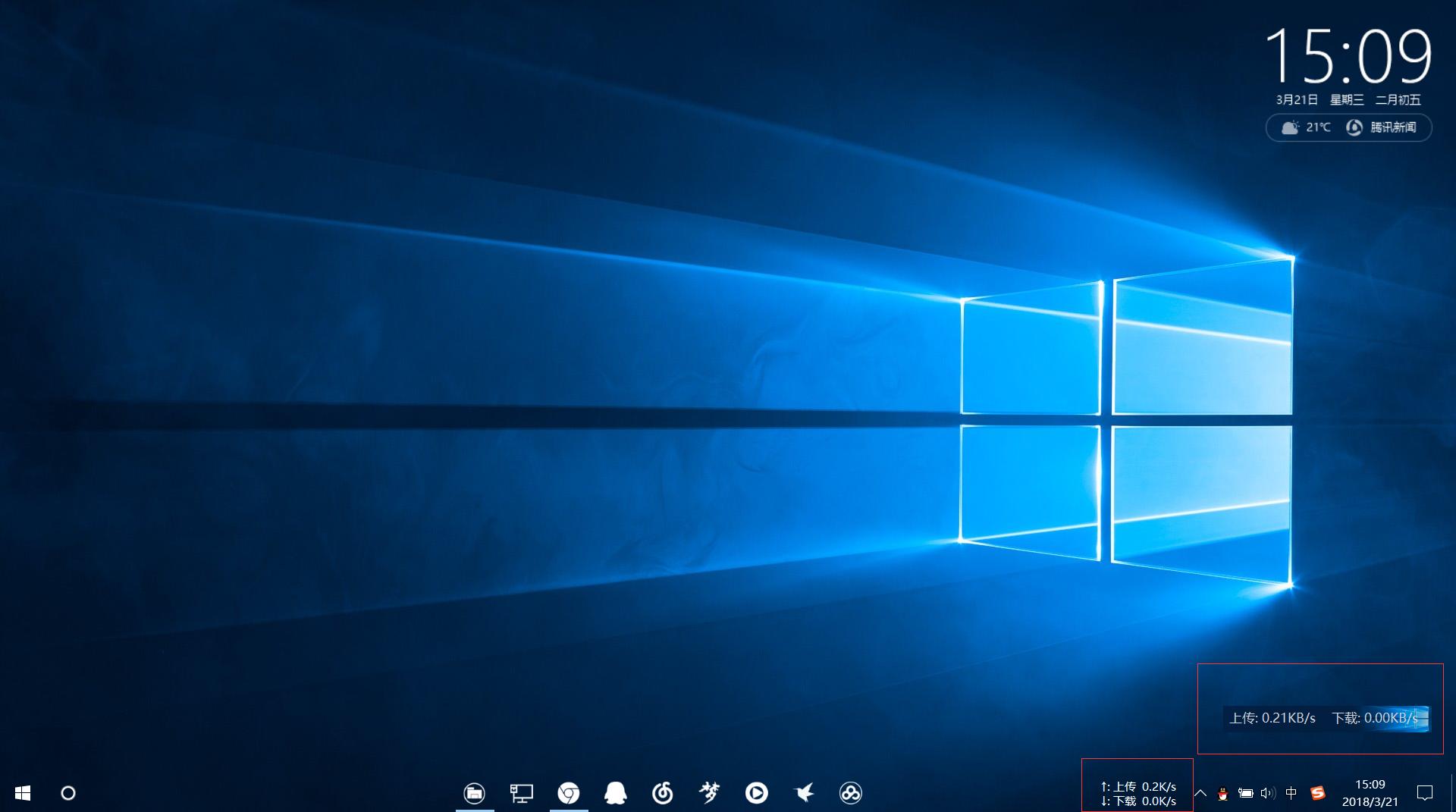The height and width of the screenshot is (812, 1456).
Task: Expand hidden tray icons with the chevron
Action: tap(1200, 793)
